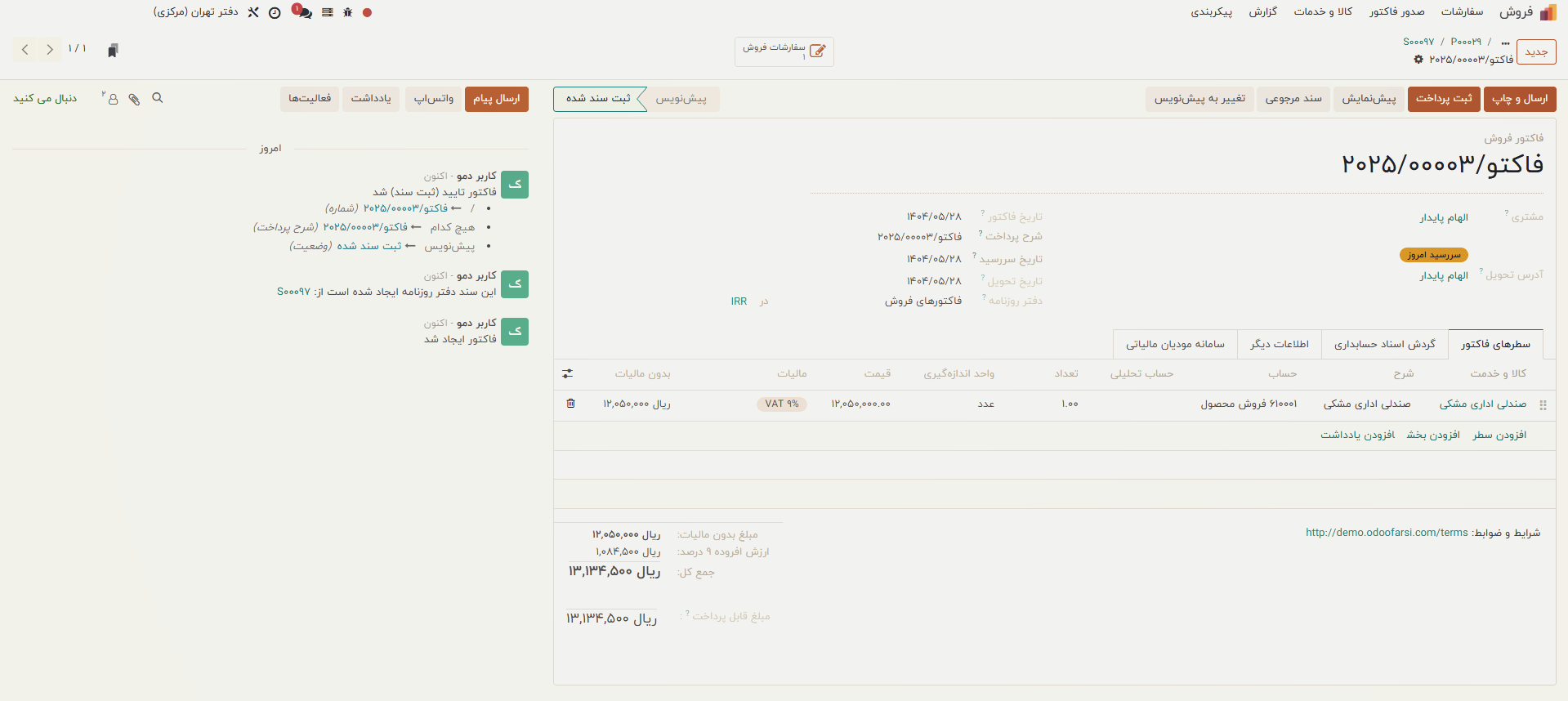Viewport: 1568px width, 701px height.
Task: Click account cell ۶۱۰۰۰۱ فروش محصول
Action: (x=1249, y=404)
